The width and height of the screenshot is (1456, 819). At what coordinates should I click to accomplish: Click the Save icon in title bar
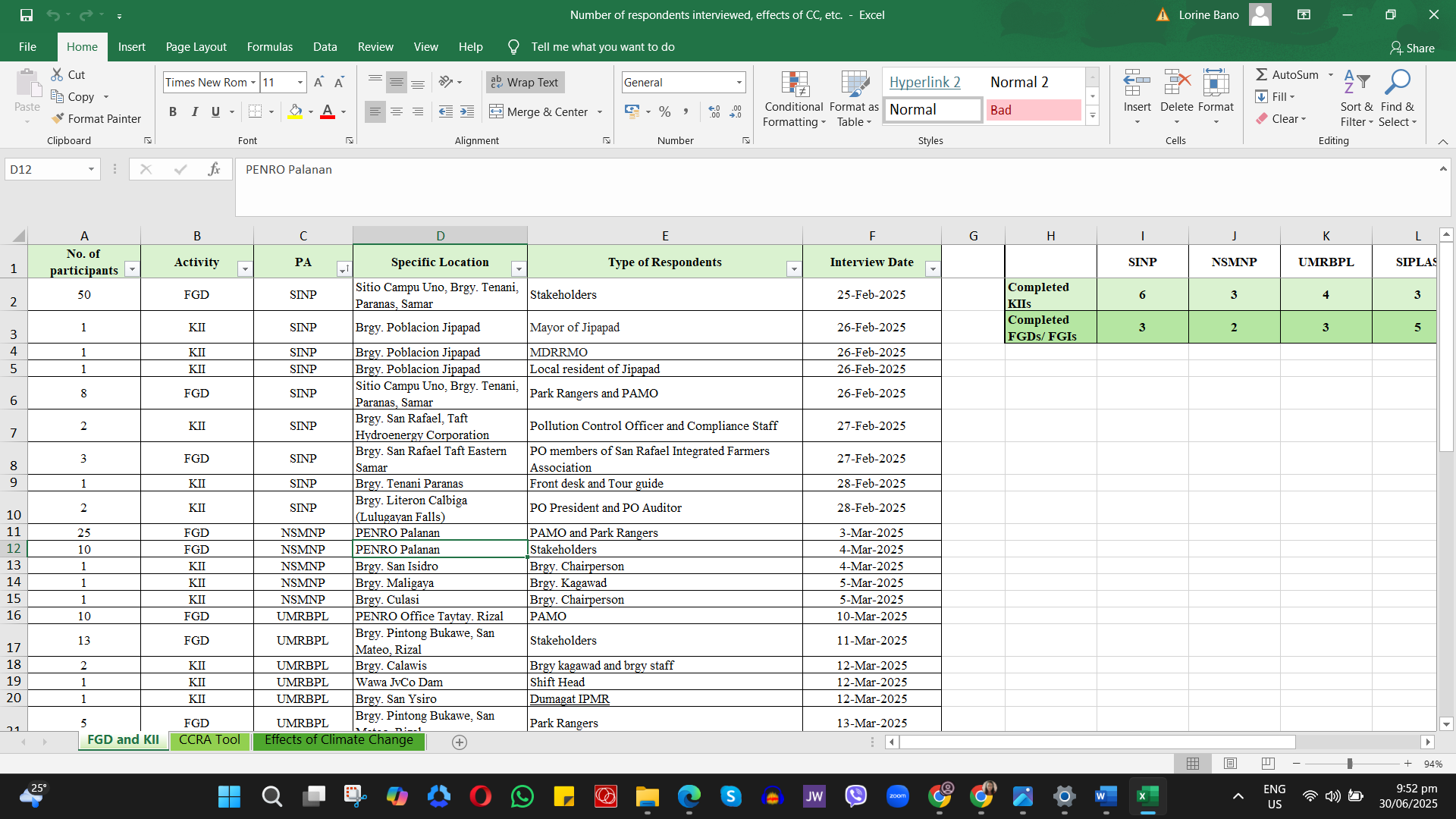click(27, 15)
